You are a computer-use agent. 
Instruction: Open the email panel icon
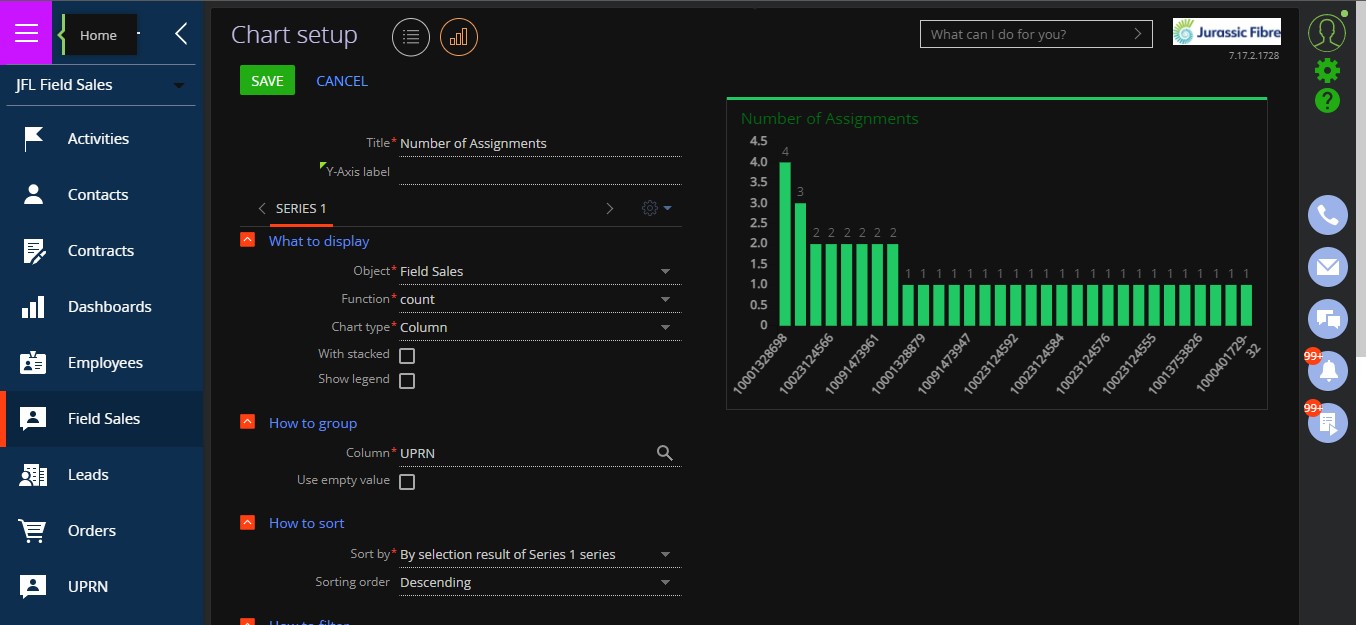coord(1328,267)
